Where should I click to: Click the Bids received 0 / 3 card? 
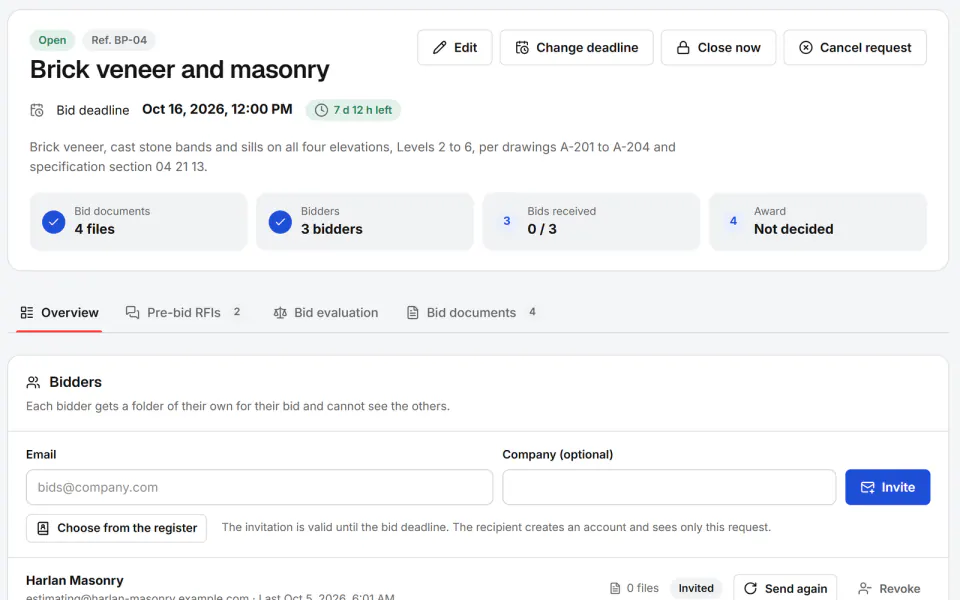click(591, 222)
